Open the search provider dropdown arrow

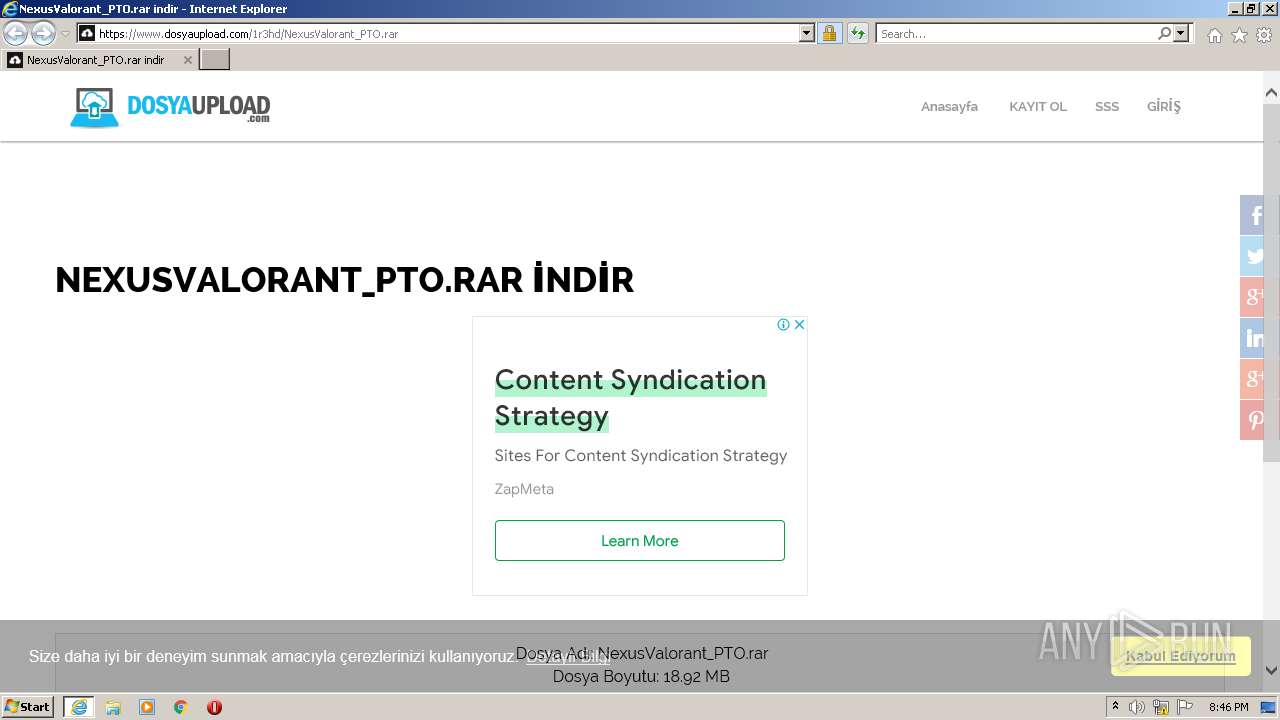(x=1181, y=34)
